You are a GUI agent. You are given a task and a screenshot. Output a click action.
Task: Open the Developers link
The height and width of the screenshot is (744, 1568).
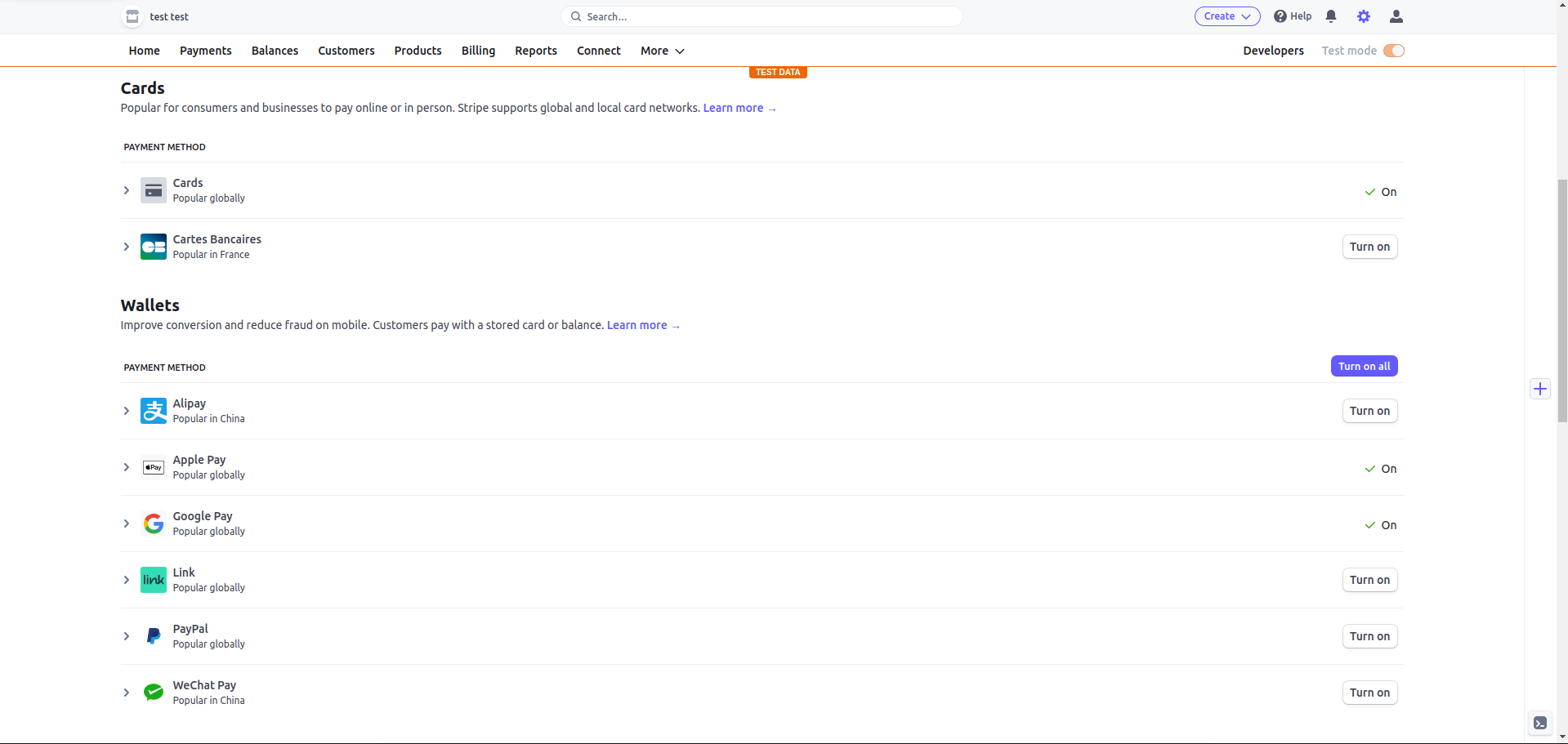(x=1273, y=51)
